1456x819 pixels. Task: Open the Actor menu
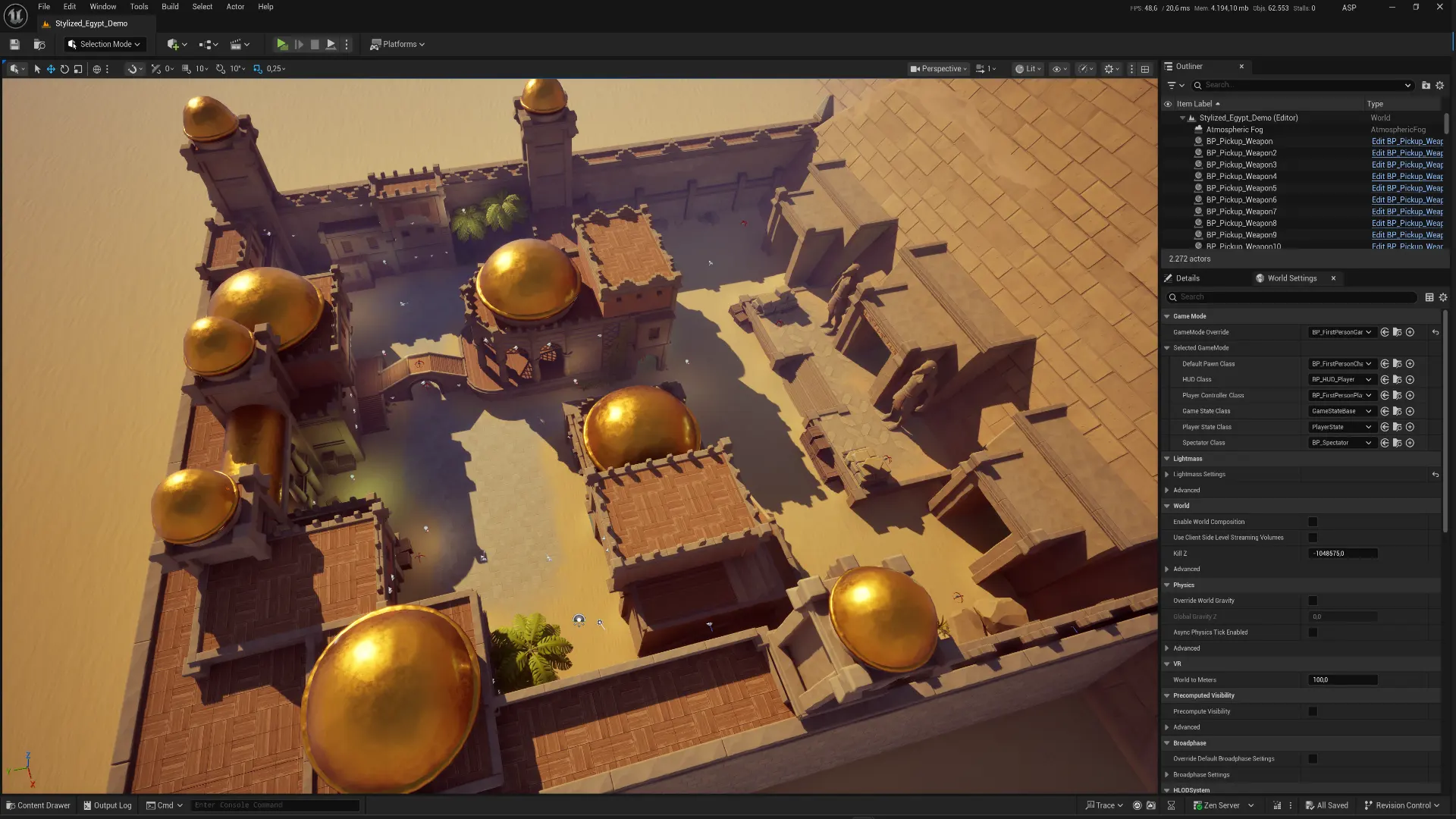(x=235, y=7)
